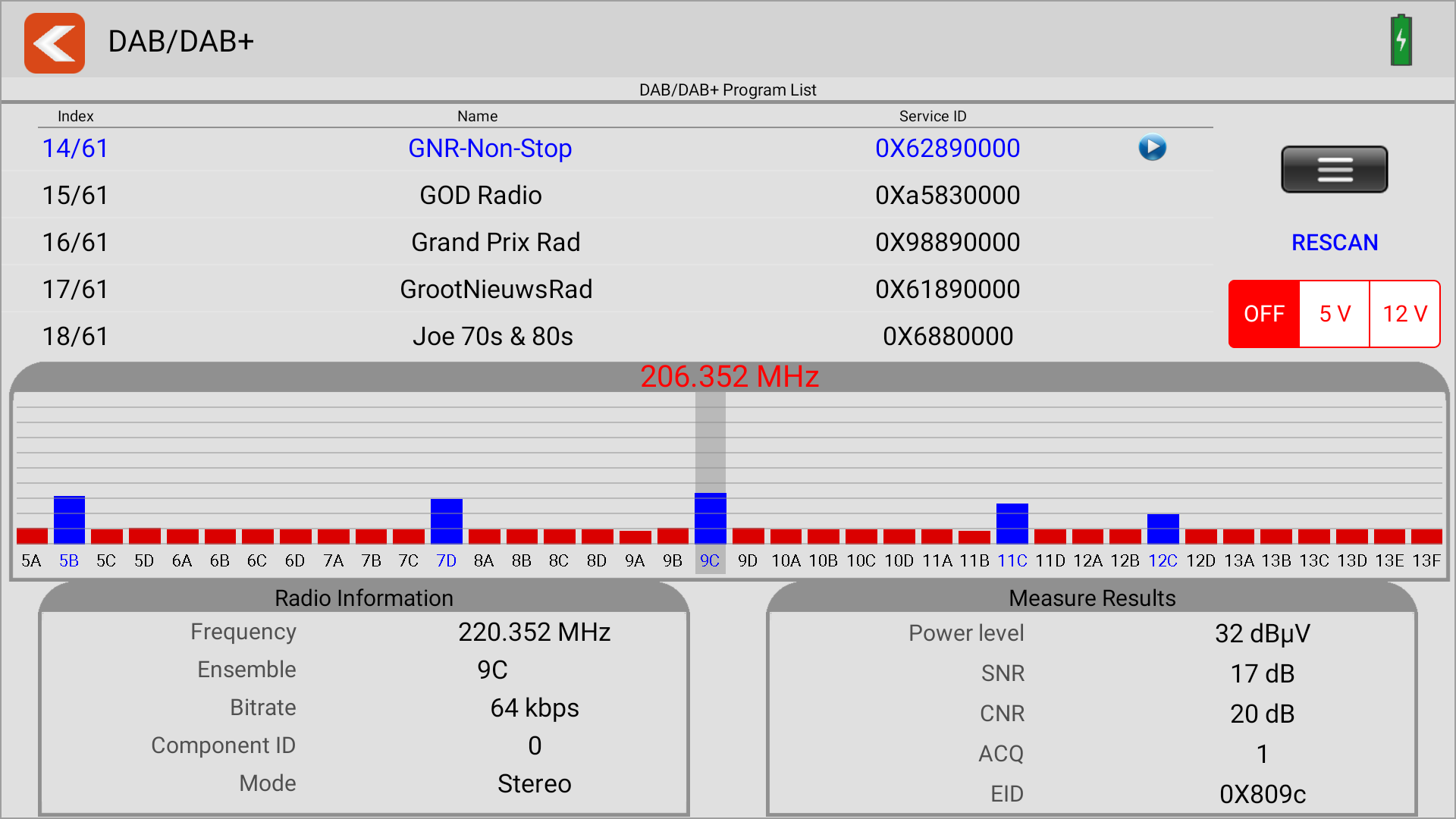This screenshot has height=819, width=1456.
Task: Select Joe 70s & 80s program
Action: tap(607, 337)
